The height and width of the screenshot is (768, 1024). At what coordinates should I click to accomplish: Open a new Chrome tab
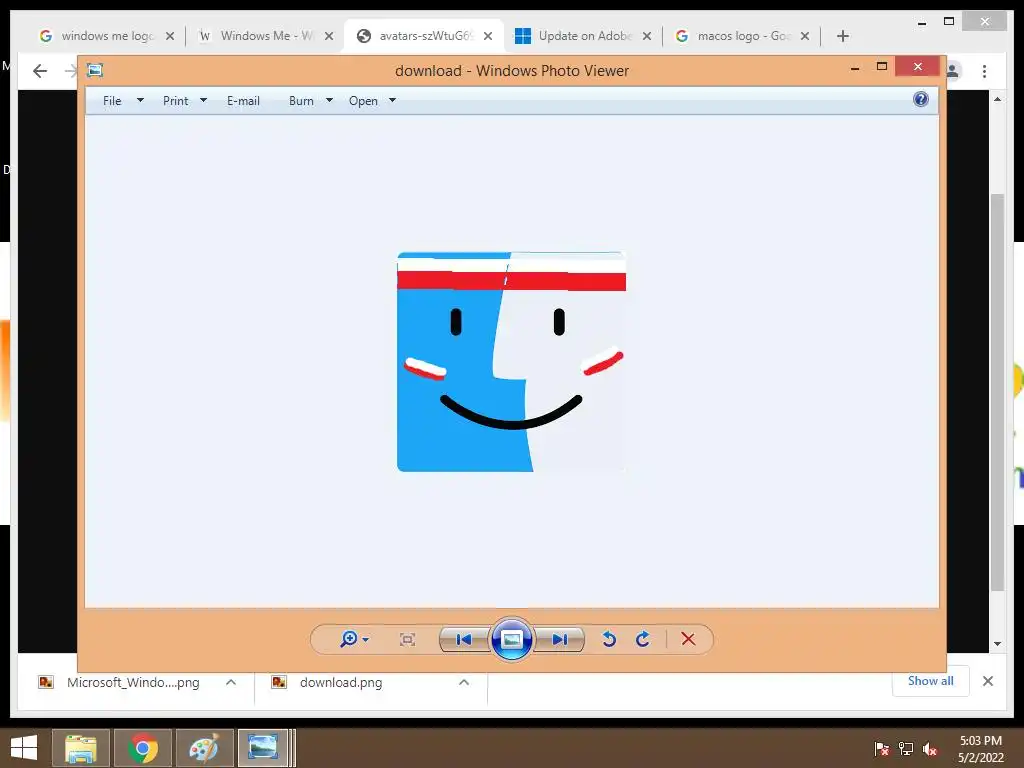click(843, 36)
